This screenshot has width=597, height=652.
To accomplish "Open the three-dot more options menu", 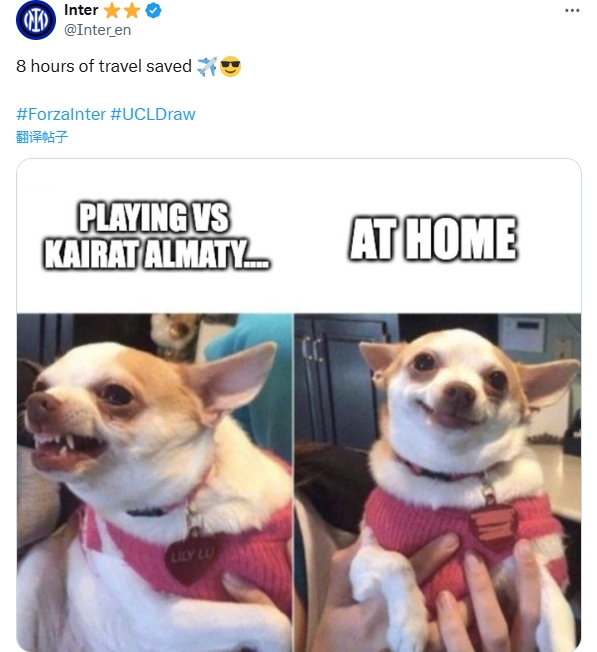I will (x=572, y=10).
